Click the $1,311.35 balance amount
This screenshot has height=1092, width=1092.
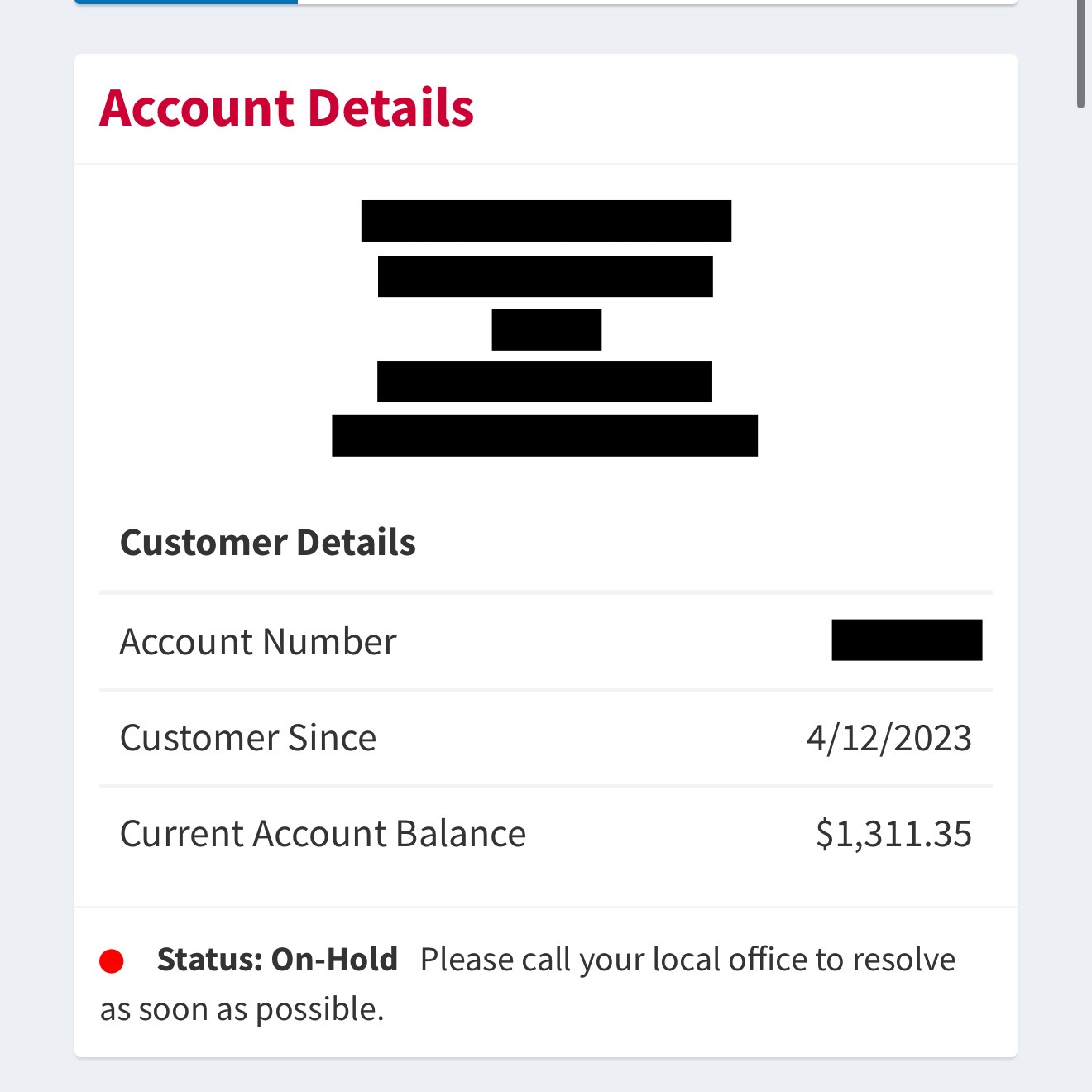pos(893,834)
